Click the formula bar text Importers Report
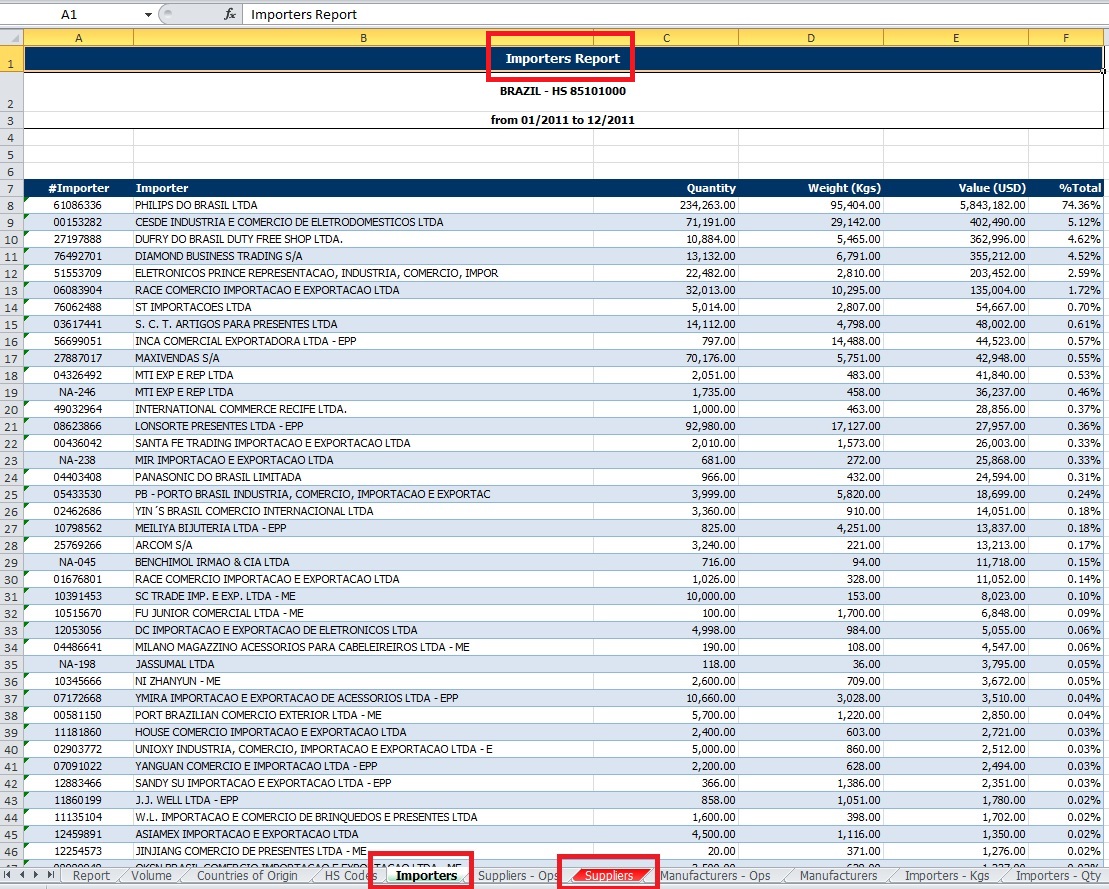1109x889 pixels. 304,15
